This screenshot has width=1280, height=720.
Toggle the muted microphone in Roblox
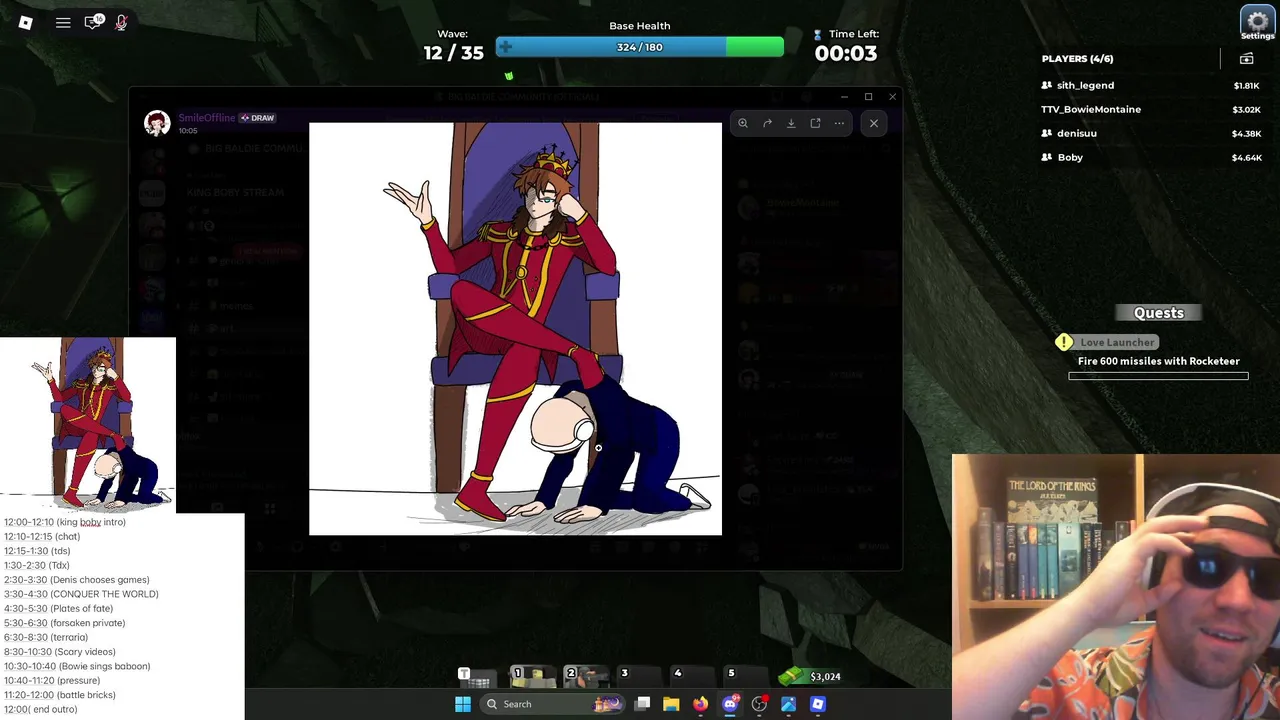point(121,22)
